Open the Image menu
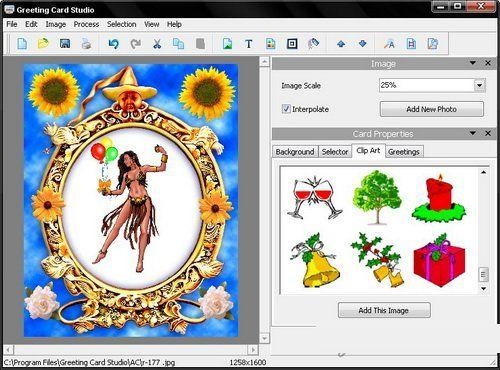Image resolution: width=500 pixels, height=370 pixels. 56,24
